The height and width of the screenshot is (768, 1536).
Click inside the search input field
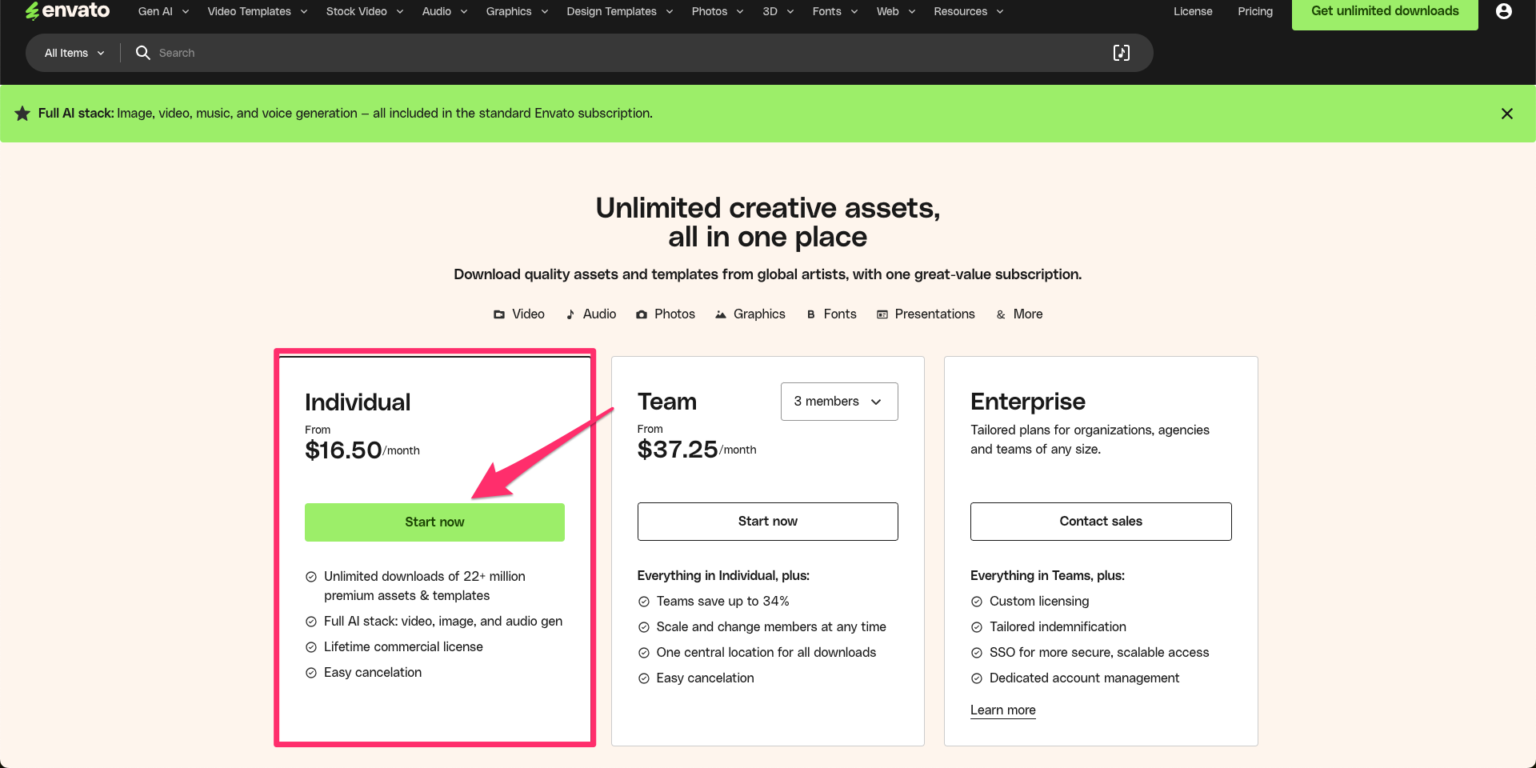pyautogui.click(x=400, y=52)
